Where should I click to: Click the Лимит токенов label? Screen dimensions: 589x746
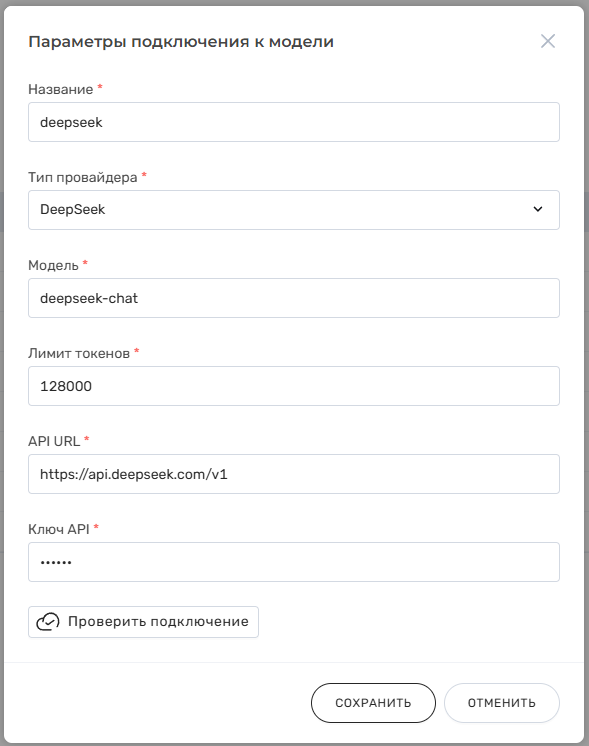pyautogui.click(x=79, y=353)
